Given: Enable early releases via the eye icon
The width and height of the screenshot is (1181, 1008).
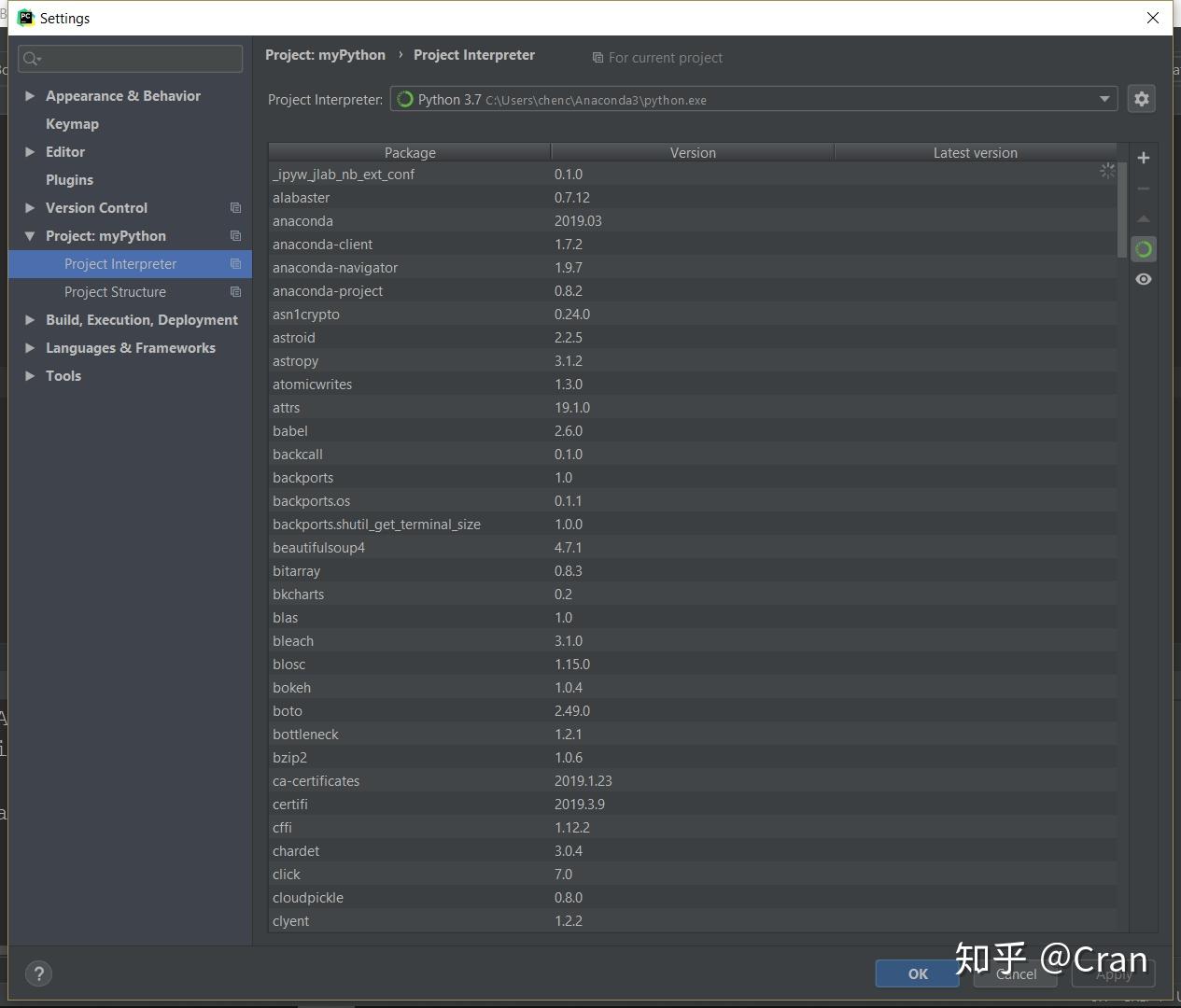Looking at the screenshot, I should (1143, 278).
